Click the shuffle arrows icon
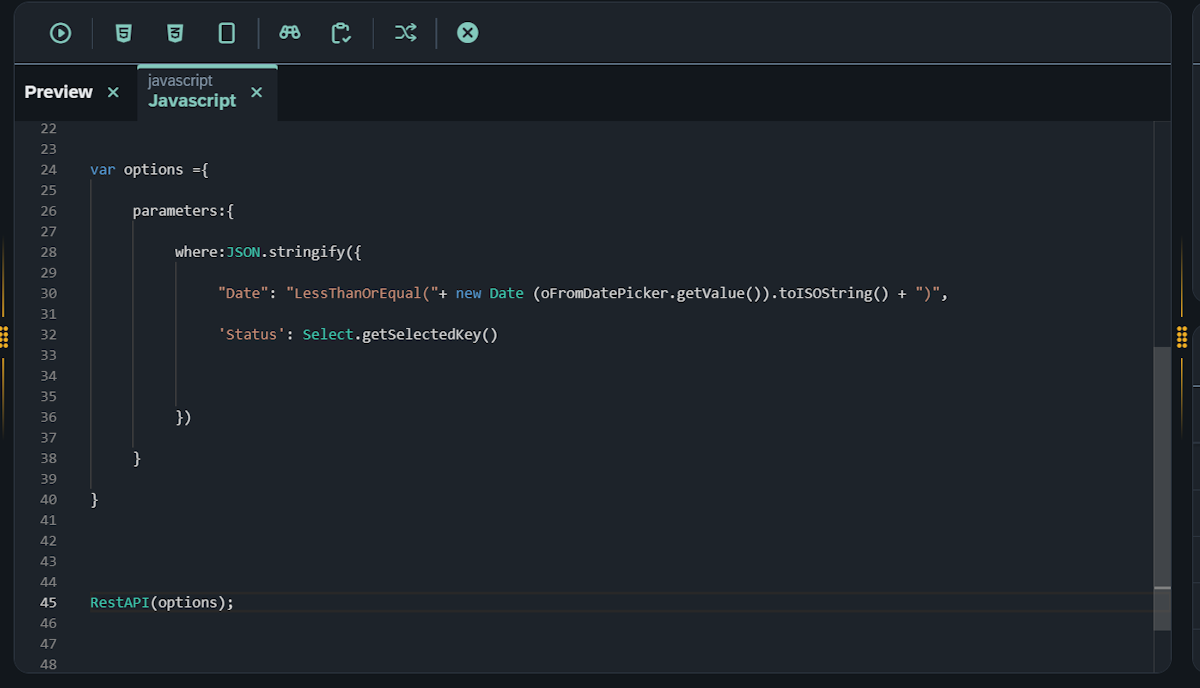1200x688 pixels. point(405,33)
